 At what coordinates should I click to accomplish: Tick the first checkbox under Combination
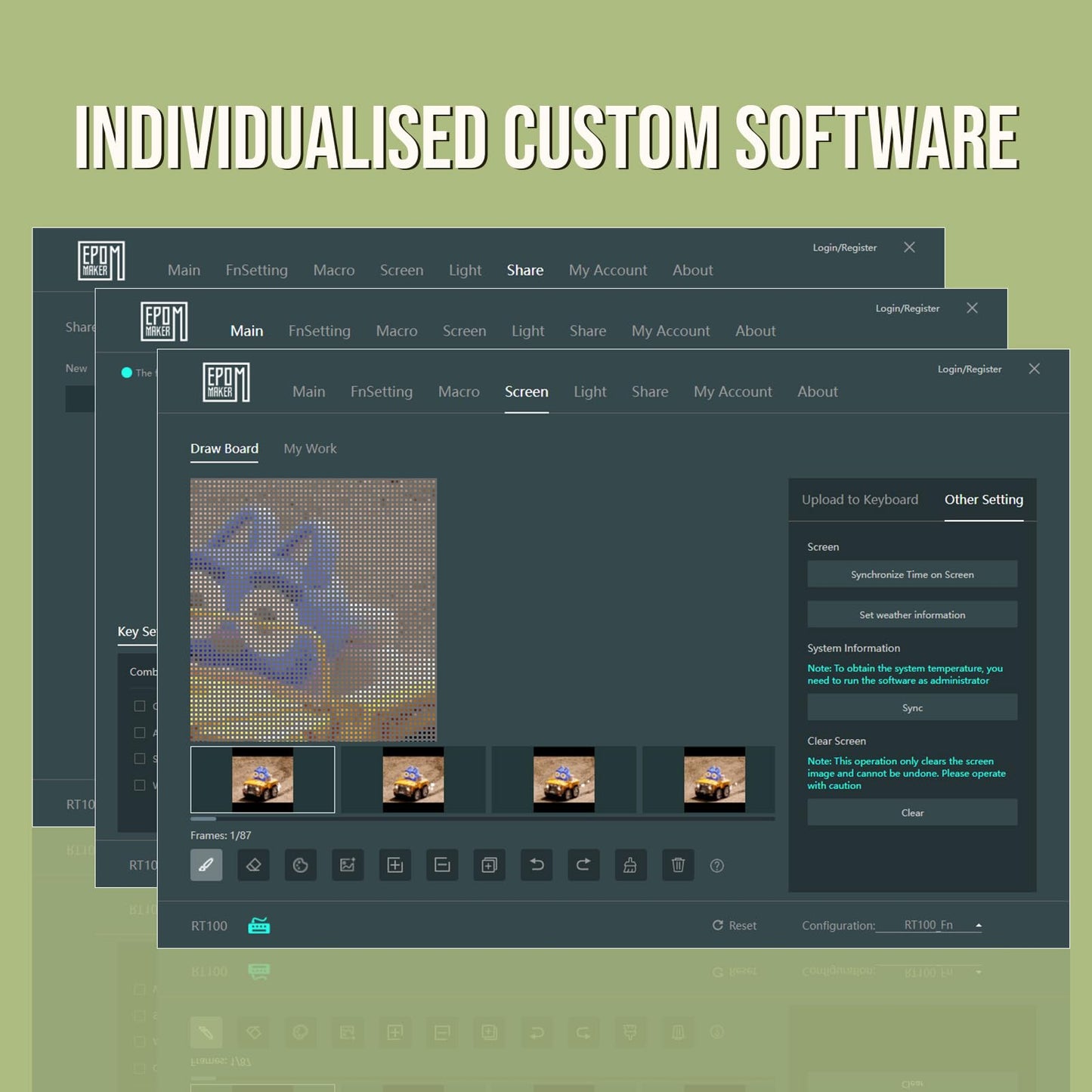coord(140,706)
